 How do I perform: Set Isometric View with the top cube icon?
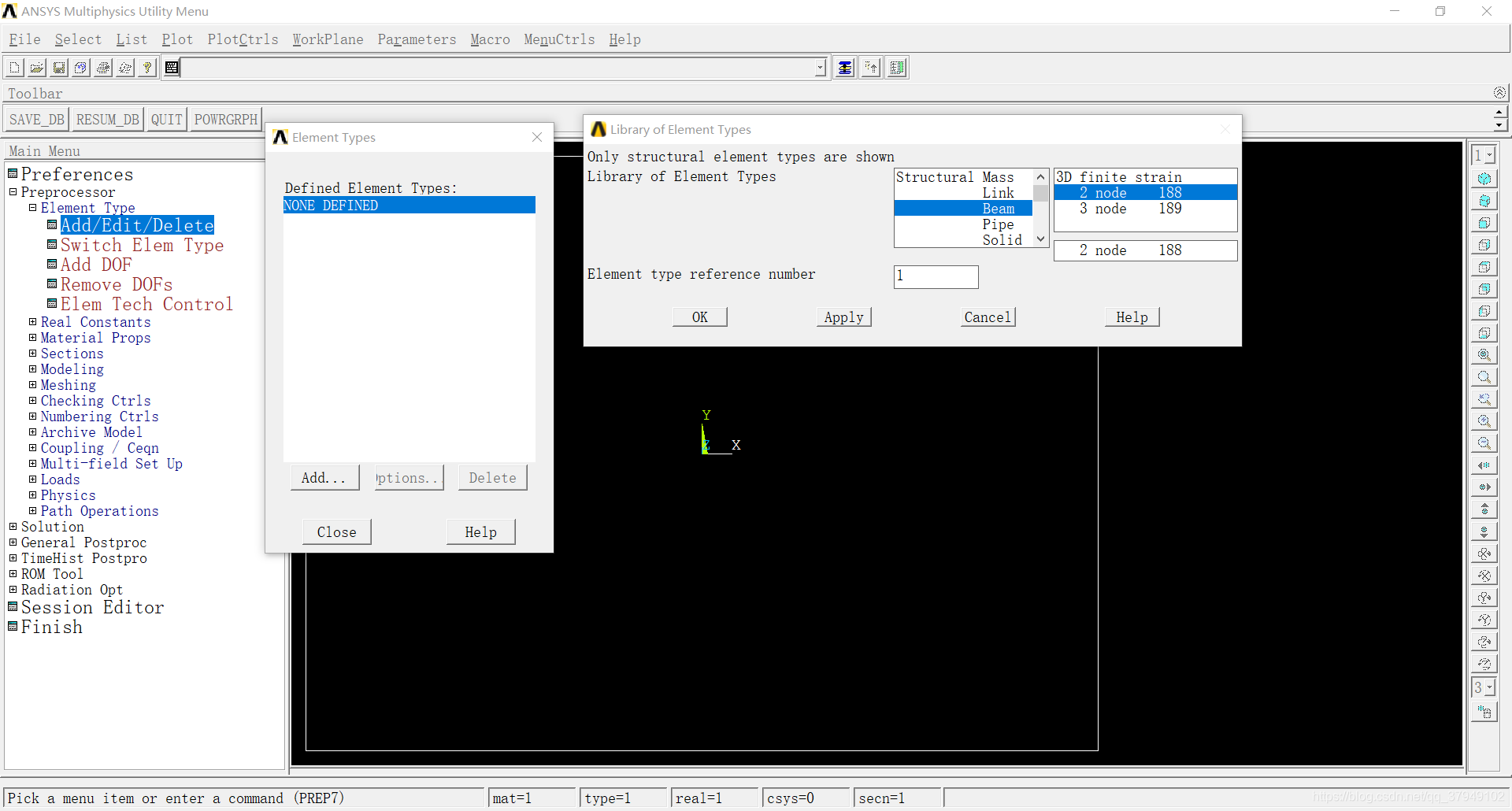coord(1484,179)
